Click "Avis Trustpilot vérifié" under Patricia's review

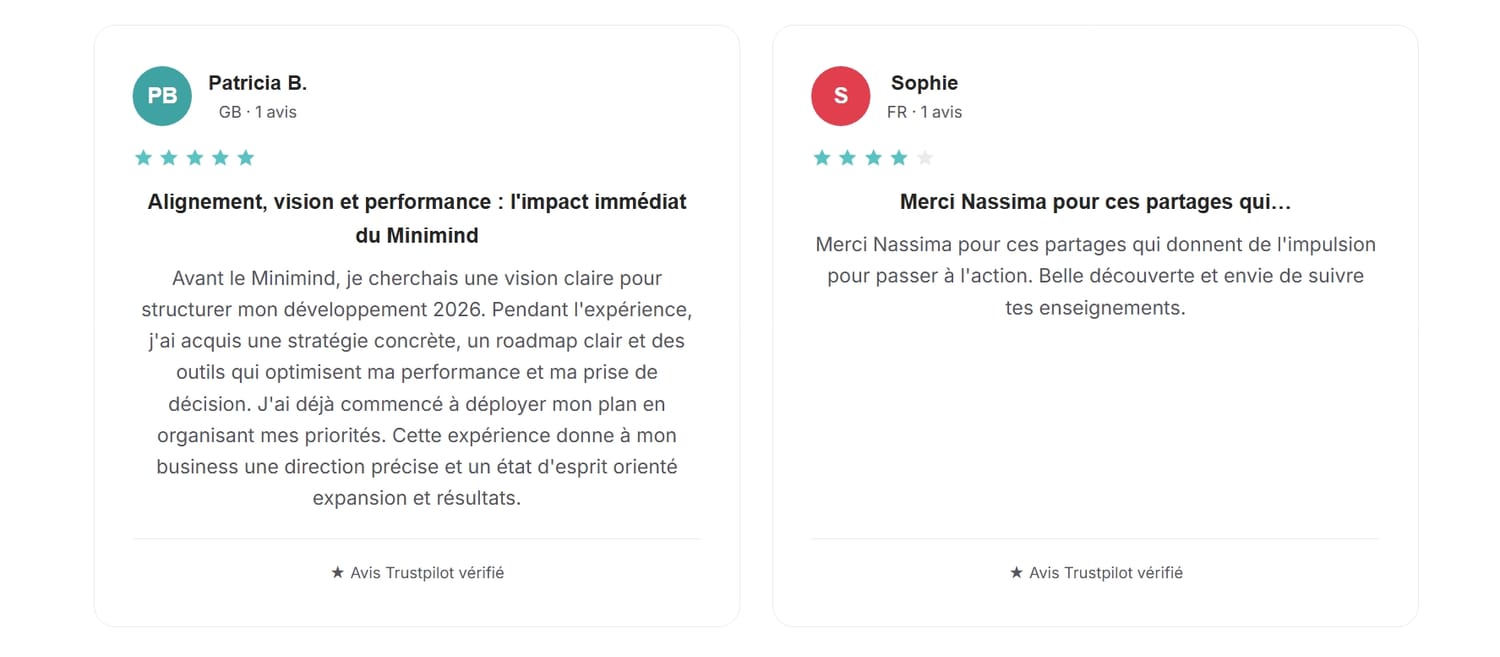tap(427, 573)
